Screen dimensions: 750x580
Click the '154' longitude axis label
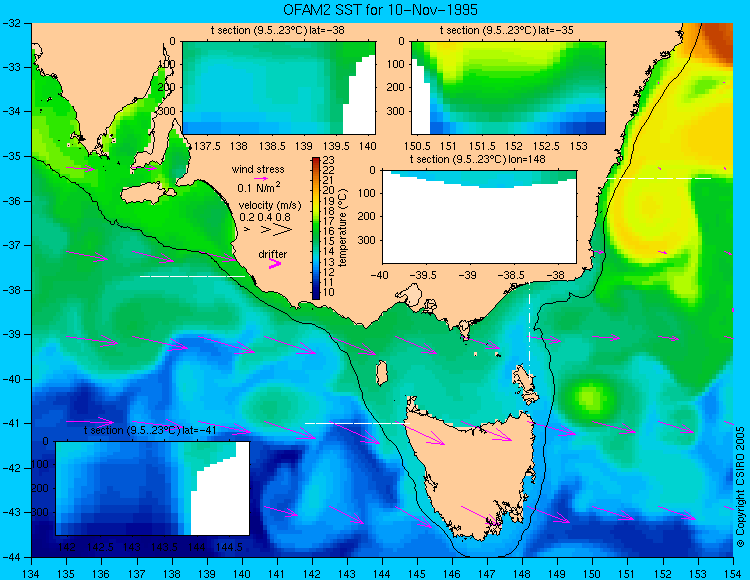click(x=733, y=573)
